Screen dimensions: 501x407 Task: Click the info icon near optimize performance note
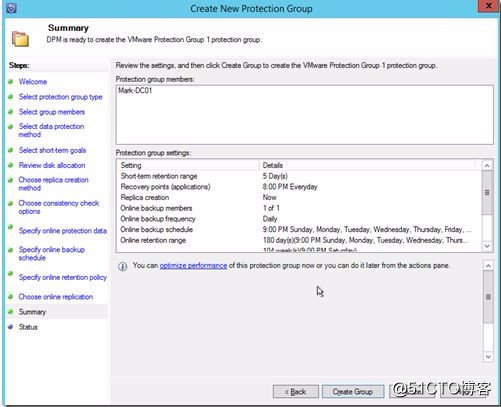point(123,267)
